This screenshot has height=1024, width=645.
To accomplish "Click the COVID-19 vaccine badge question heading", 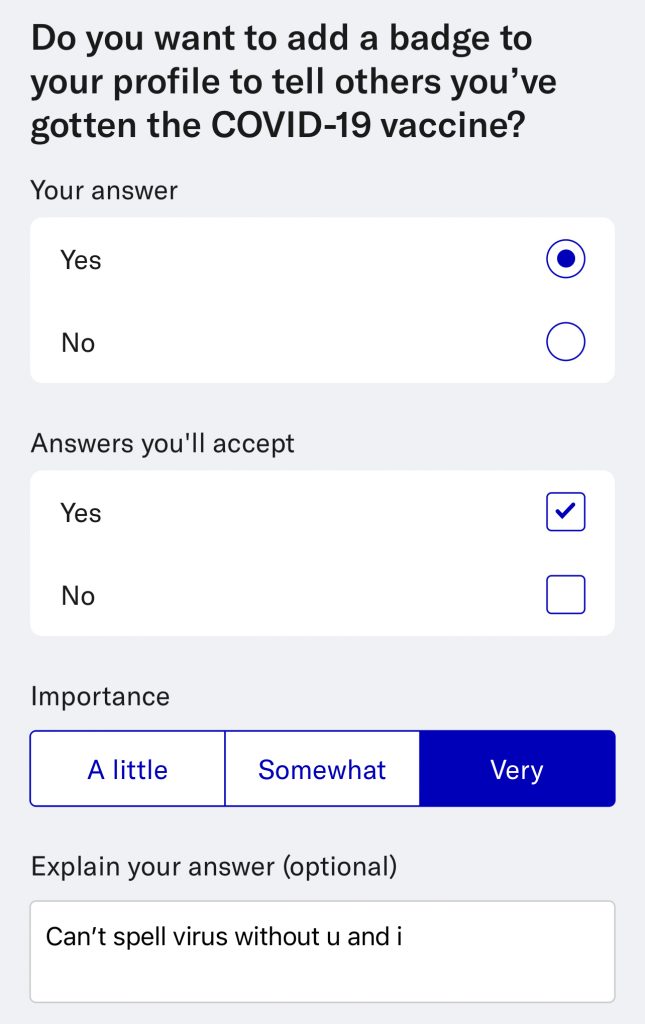I will [x=294, y=83].
